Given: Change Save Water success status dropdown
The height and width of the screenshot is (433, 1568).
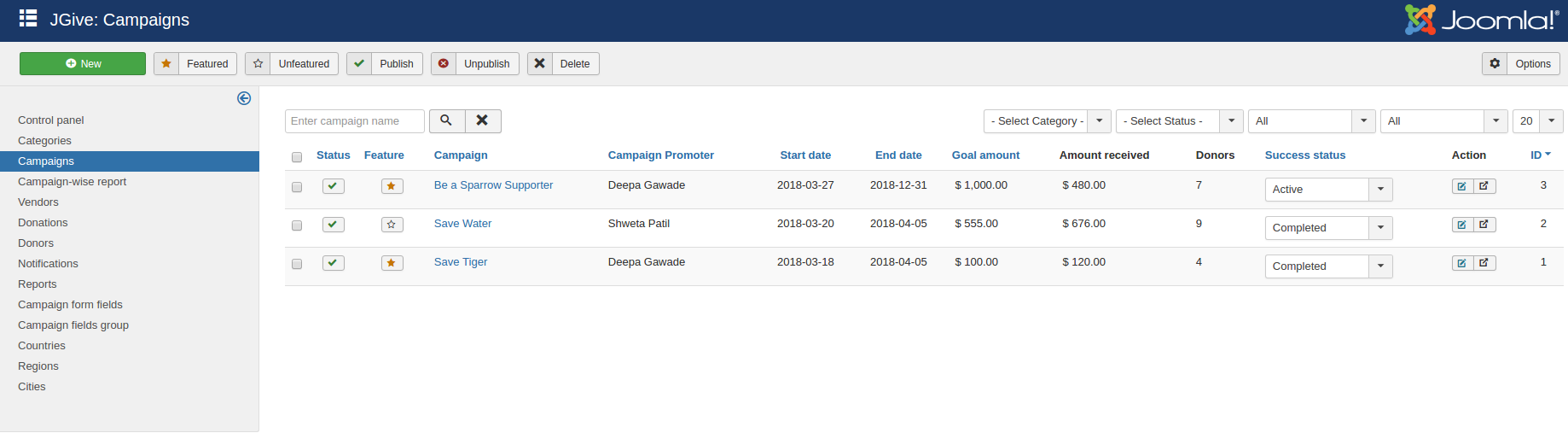Looking at the screenshot, I should point(1327,228).
